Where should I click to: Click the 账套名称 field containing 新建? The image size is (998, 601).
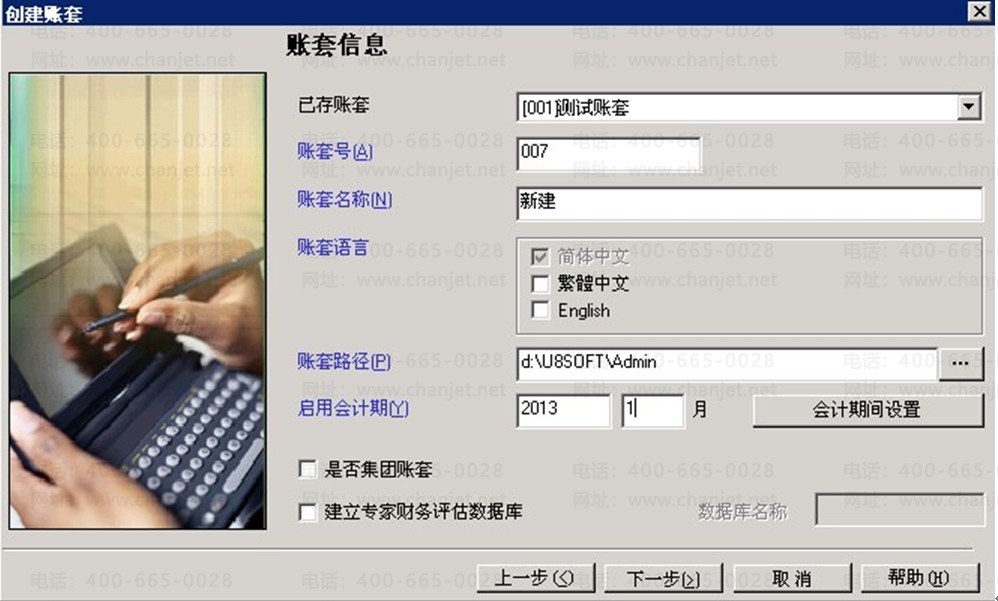coord(750,204)
